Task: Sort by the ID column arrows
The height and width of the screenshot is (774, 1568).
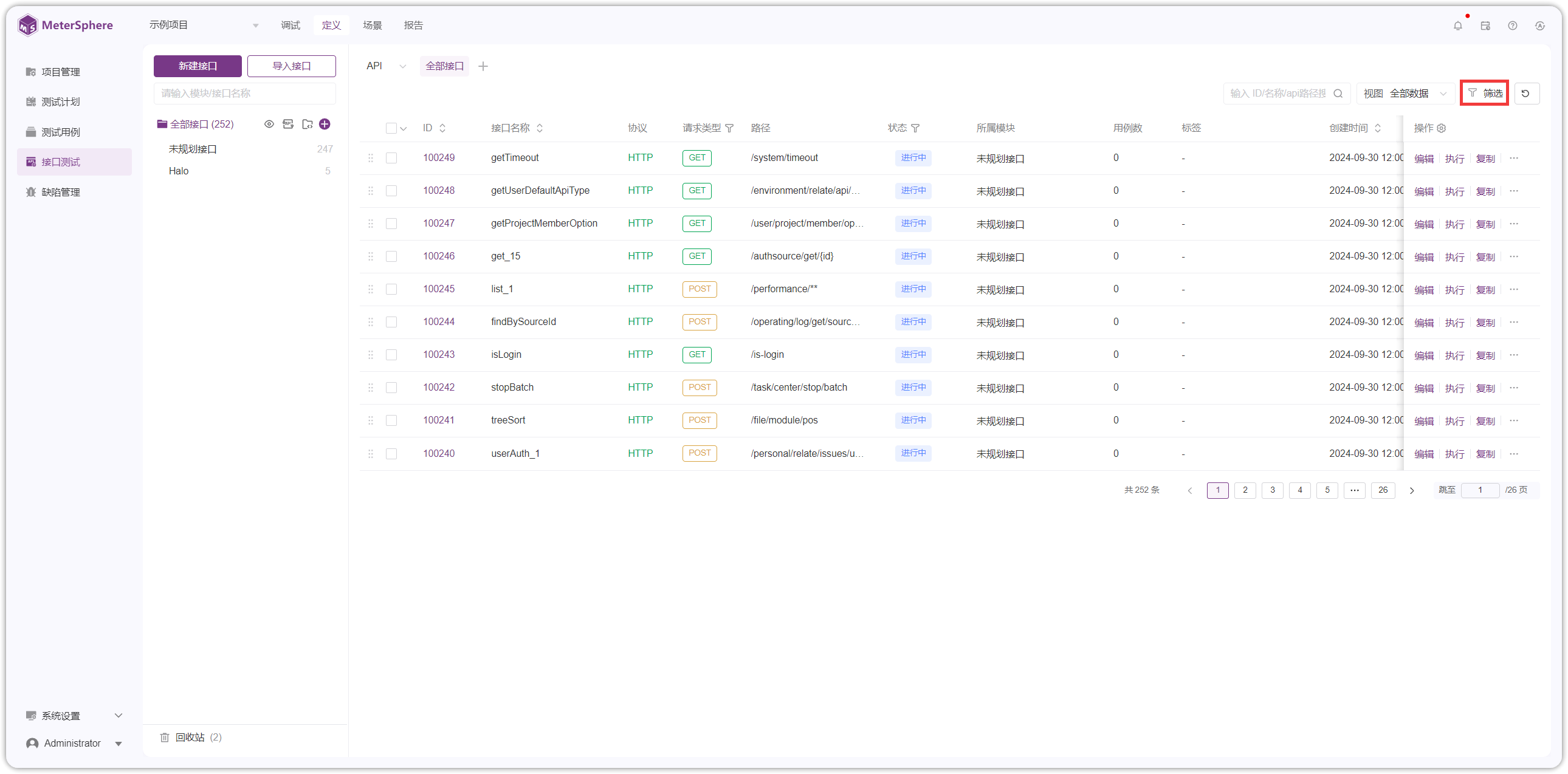Action: [x=442, y=128]
